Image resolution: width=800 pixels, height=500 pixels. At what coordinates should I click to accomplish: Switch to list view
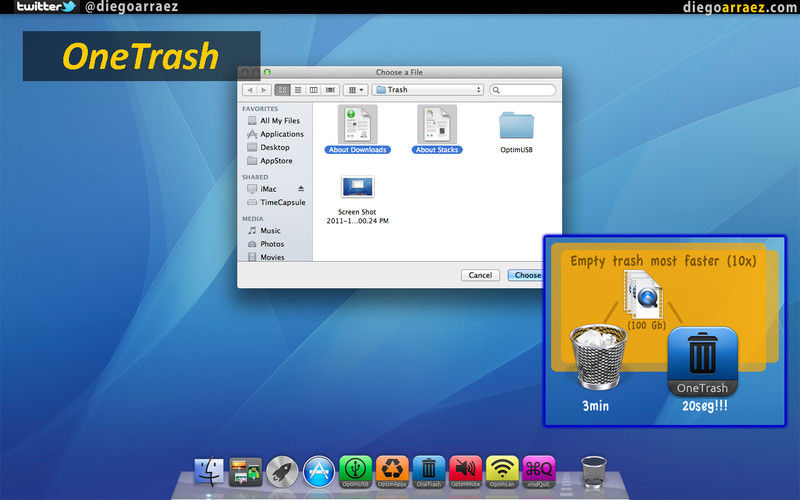coord(298,90)
